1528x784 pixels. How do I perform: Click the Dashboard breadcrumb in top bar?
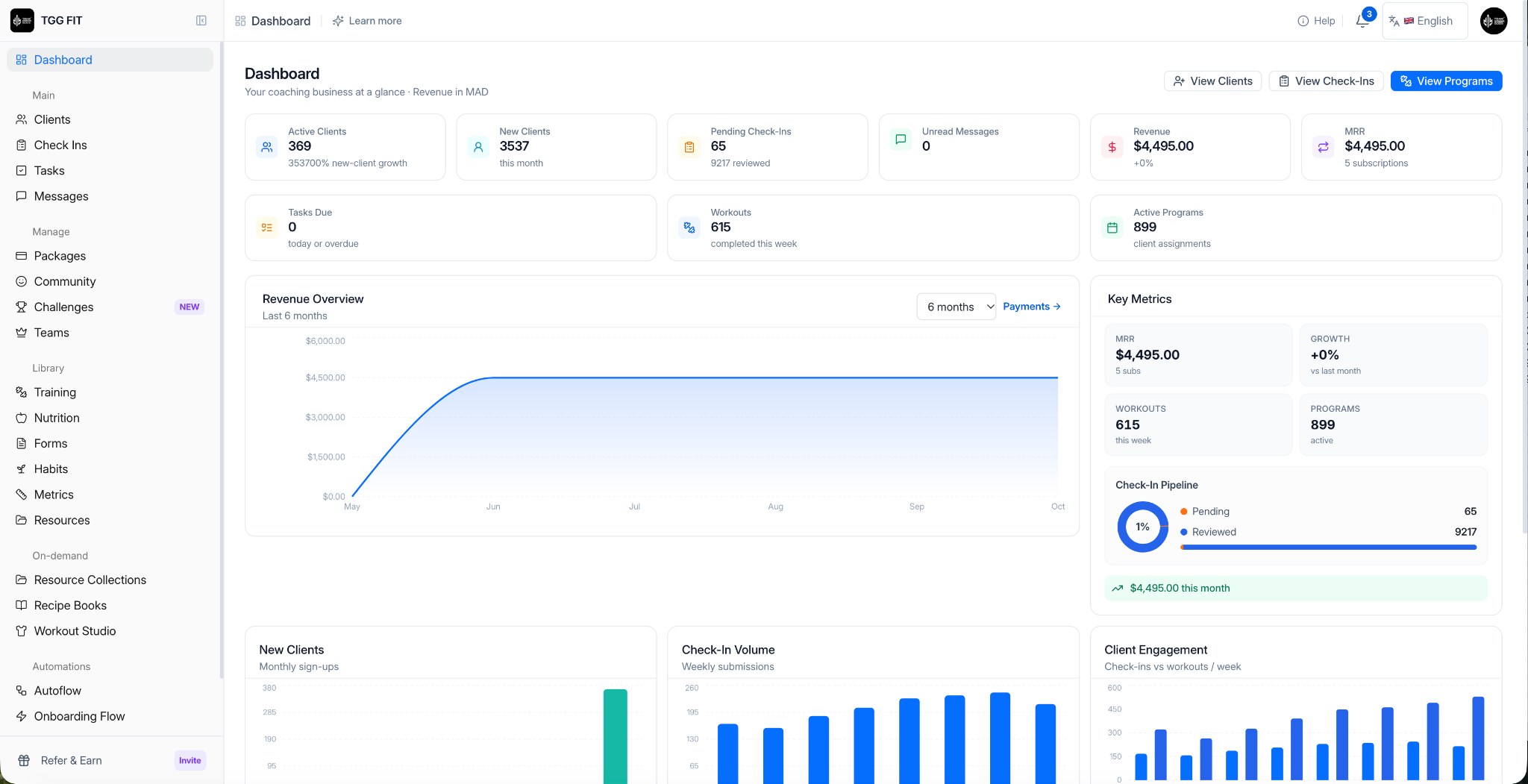click(x=273, y=21)
